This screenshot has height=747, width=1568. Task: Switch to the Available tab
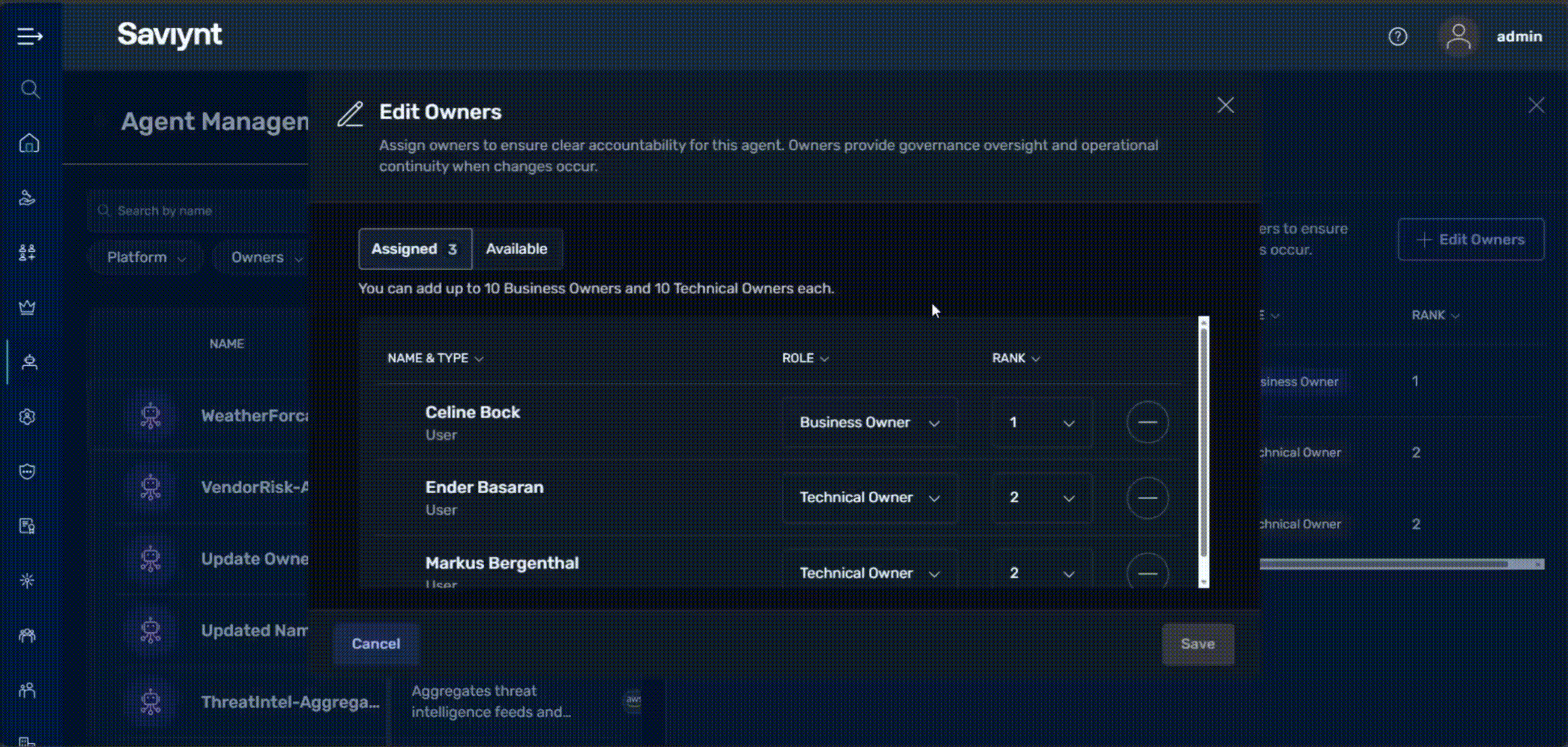click(x=516, y=249)
